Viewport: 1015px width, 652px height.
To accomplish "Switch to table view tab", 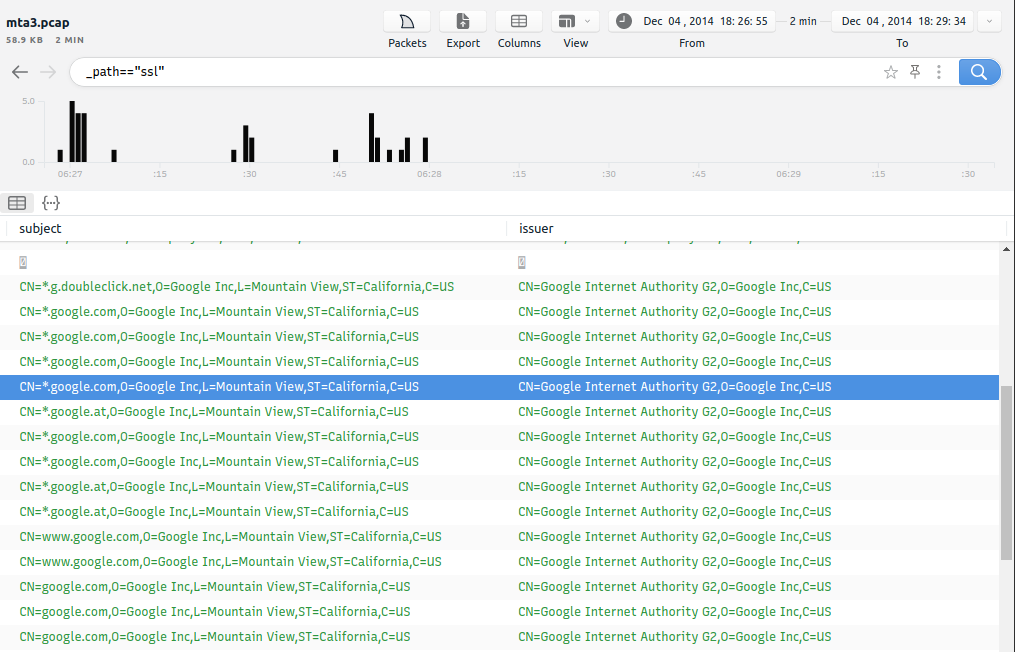I will [17, 203].
